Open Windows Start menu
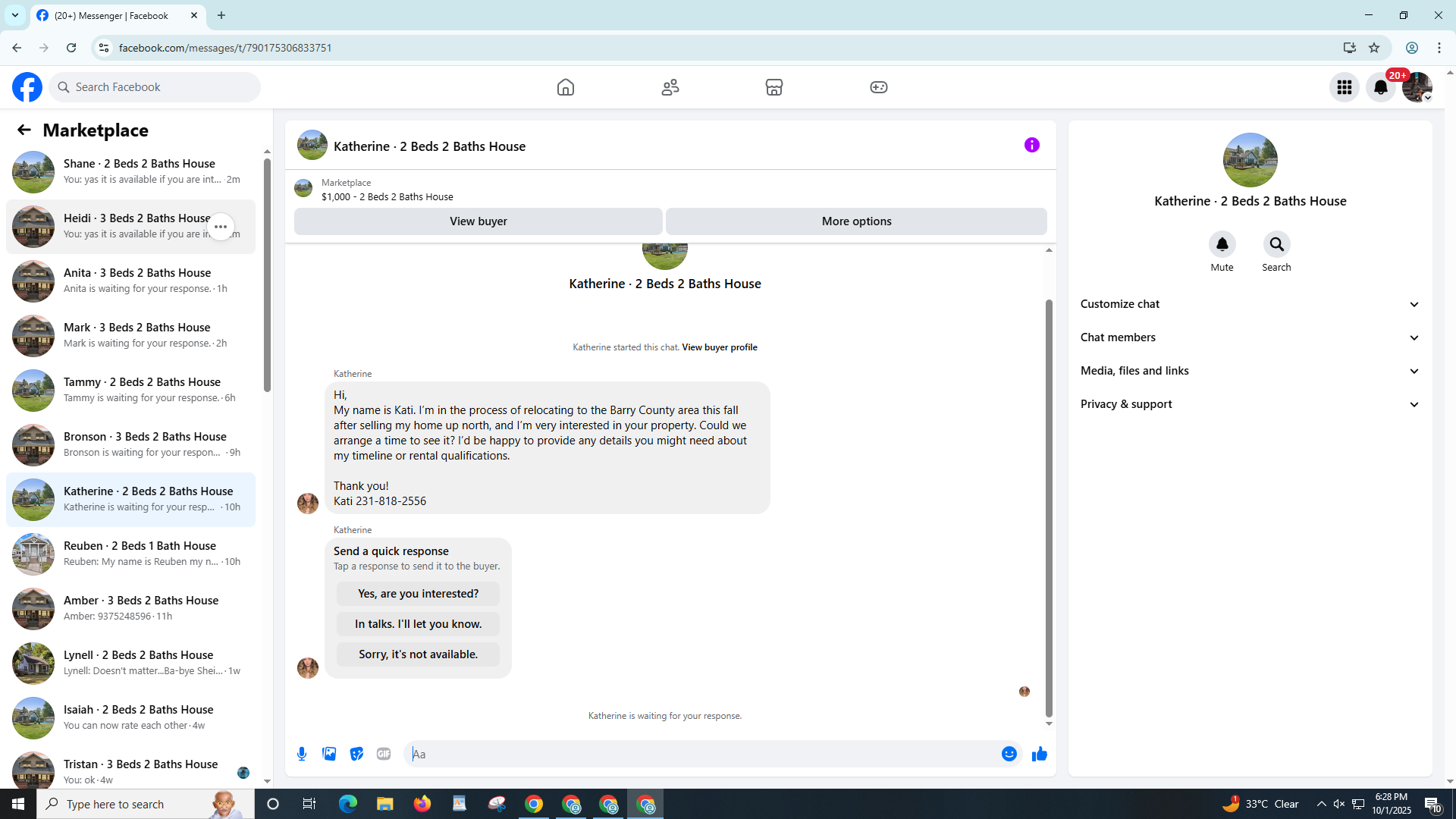1456x819 pixels. 18,804
